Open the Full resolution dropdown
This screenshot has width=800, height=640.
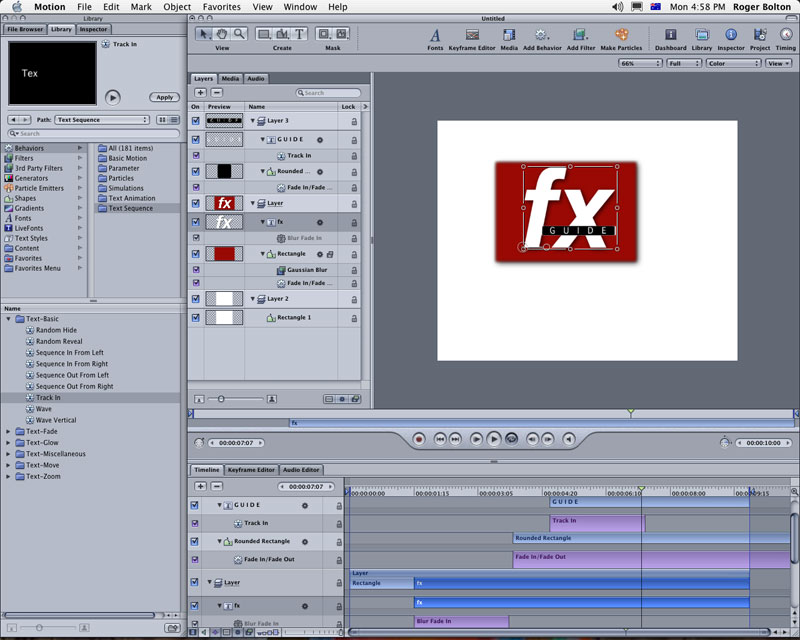pyautogui.click(x=684, y=63)
